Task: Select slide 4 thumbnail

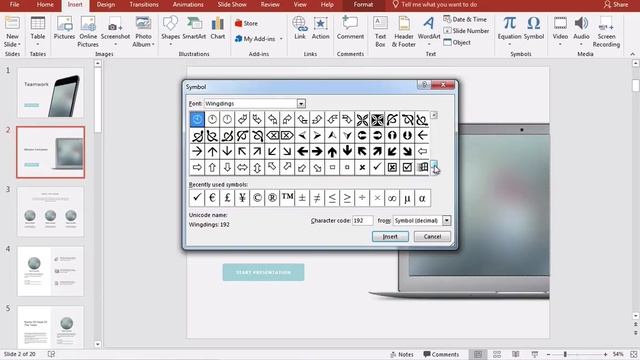Action: pos(50,271)
